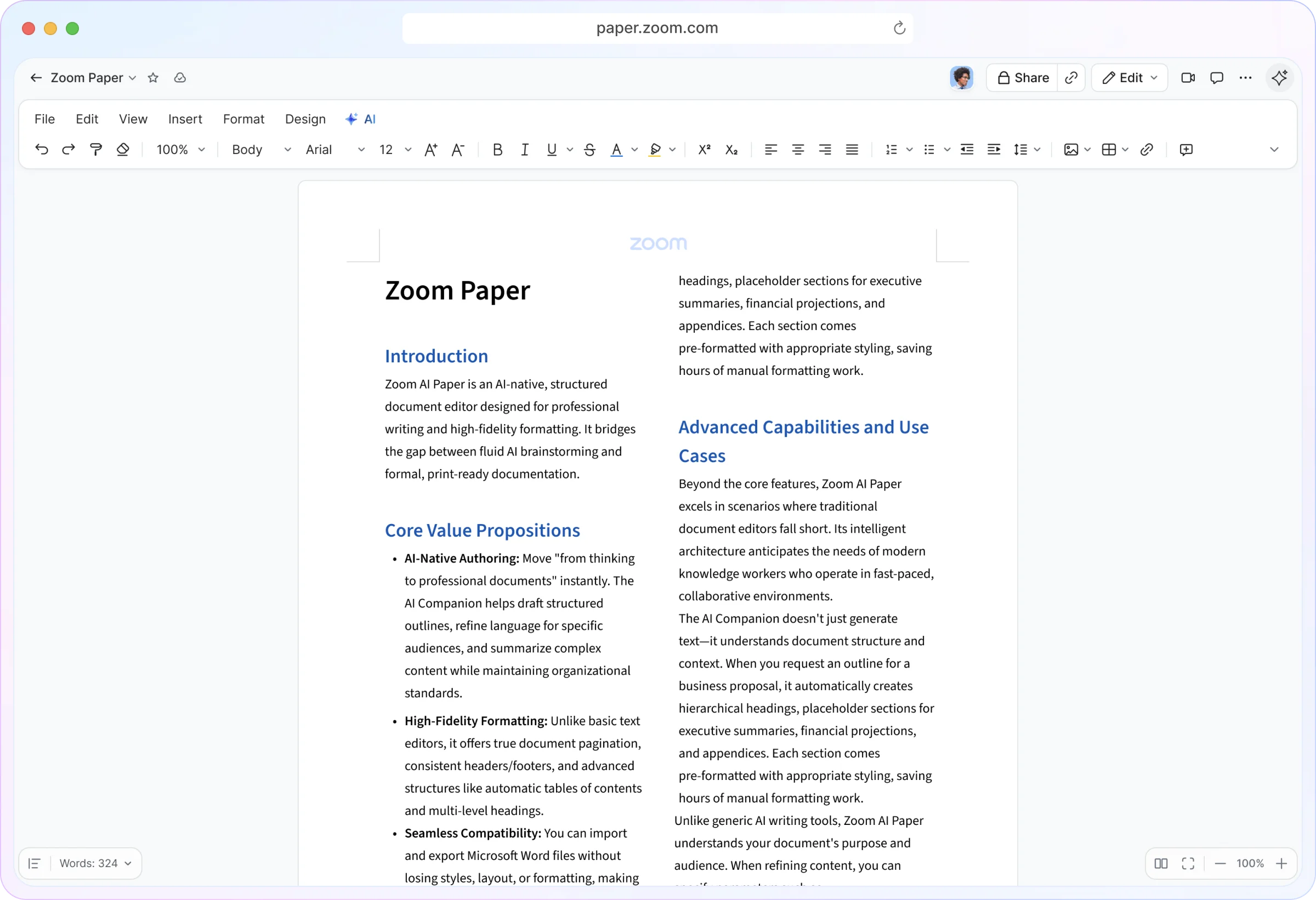Undo the last action

41,150
